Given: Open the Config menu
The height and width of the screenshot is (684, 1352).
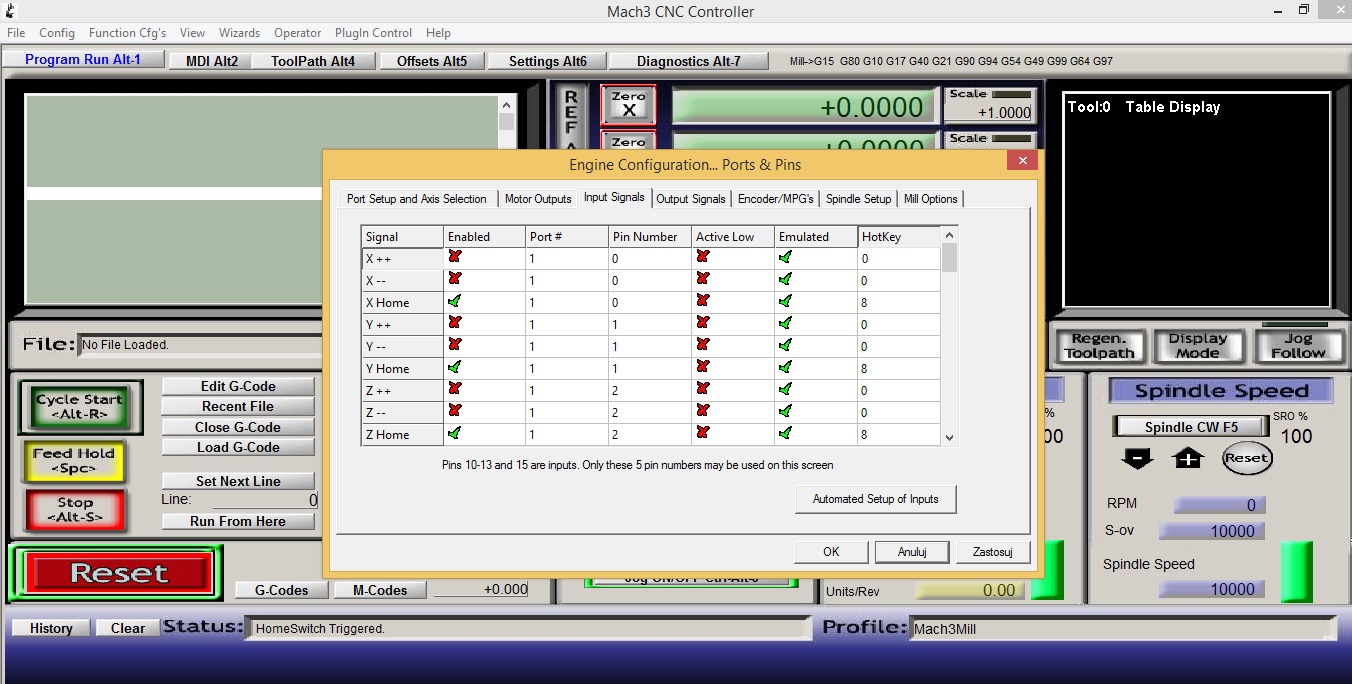Looking at the screenshot, I should (57, 33).
